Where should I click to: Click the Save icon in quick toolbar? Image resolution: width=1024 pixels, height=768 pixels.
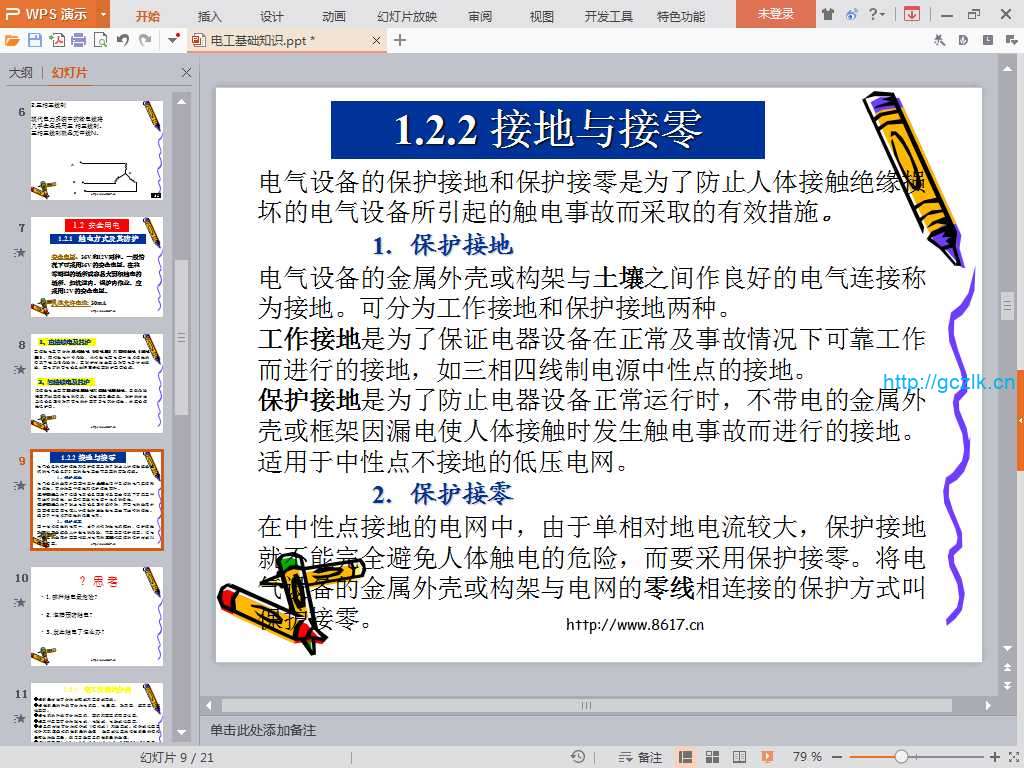35,40
